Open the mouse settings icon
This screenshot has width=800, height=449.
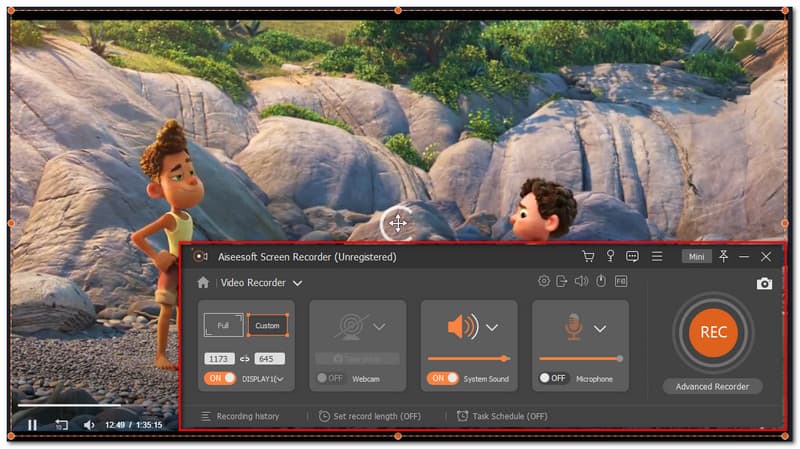601,281
